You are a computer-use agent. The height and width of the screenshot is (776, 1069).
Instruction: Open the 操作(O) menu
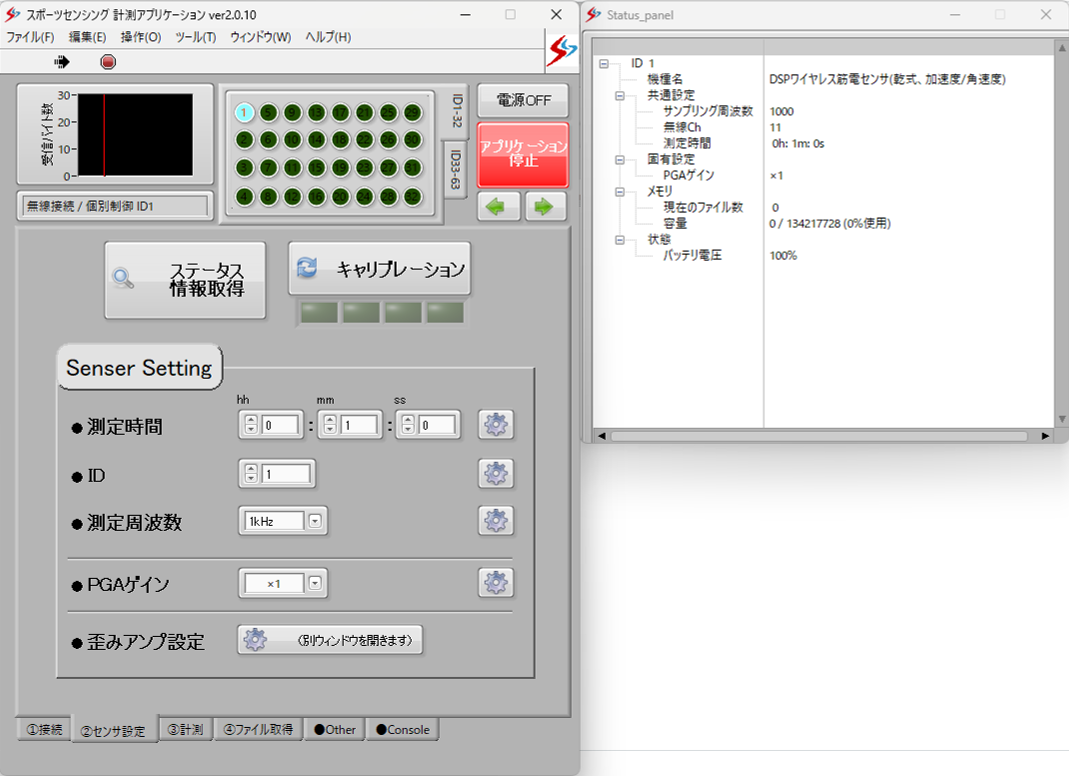141,37
